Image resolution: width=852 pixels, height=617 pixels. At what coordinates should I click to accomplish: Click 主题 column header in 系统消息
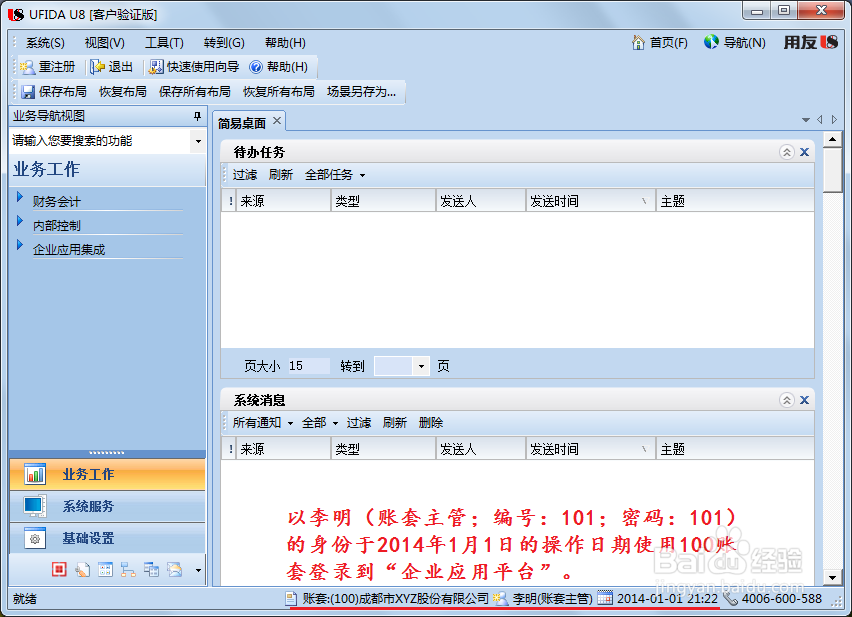[x=735, y=449]
